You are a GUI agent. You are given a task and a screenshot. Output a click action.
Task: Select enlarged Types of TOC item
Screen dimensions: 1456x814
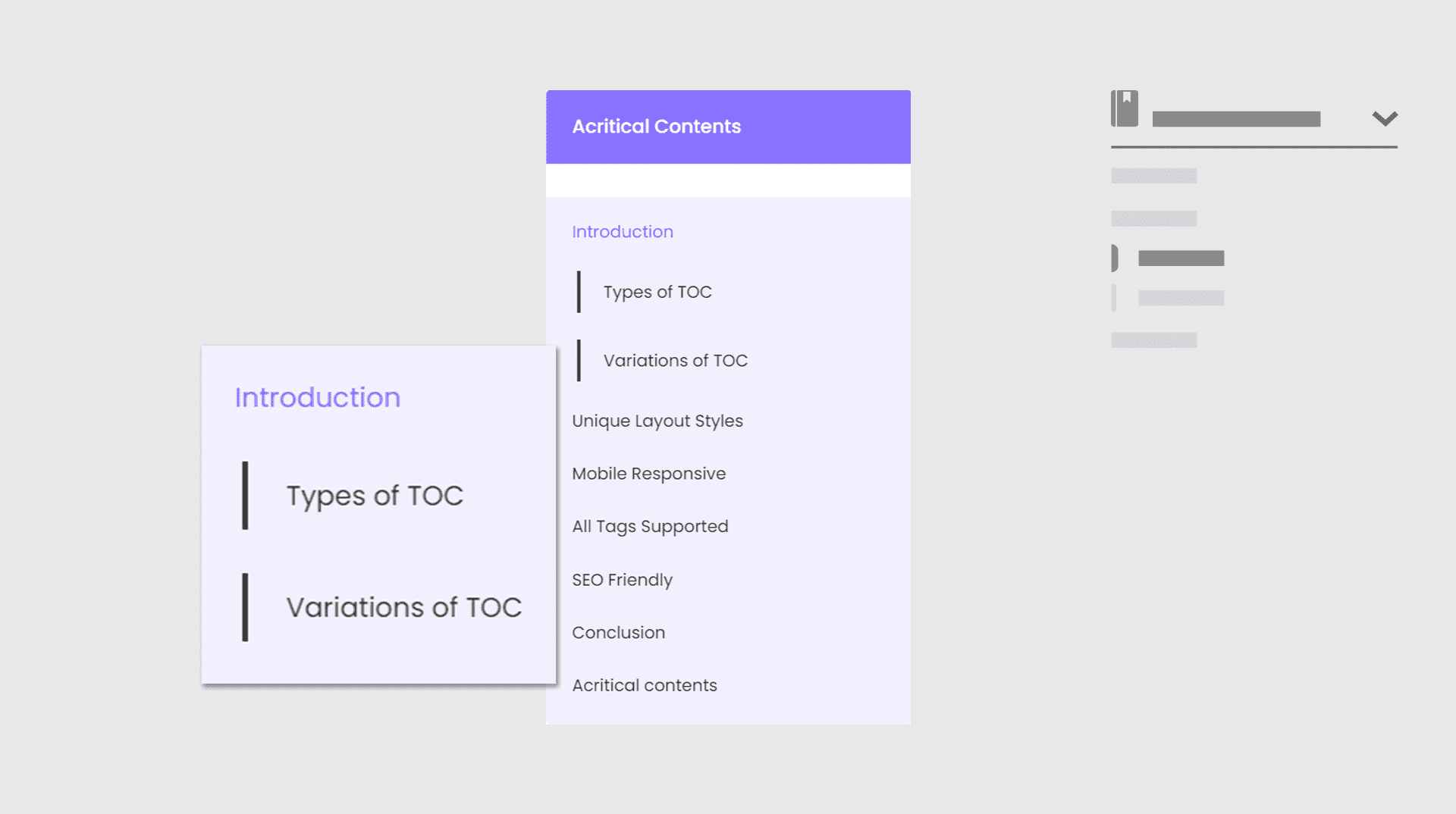tap(374, 496)
